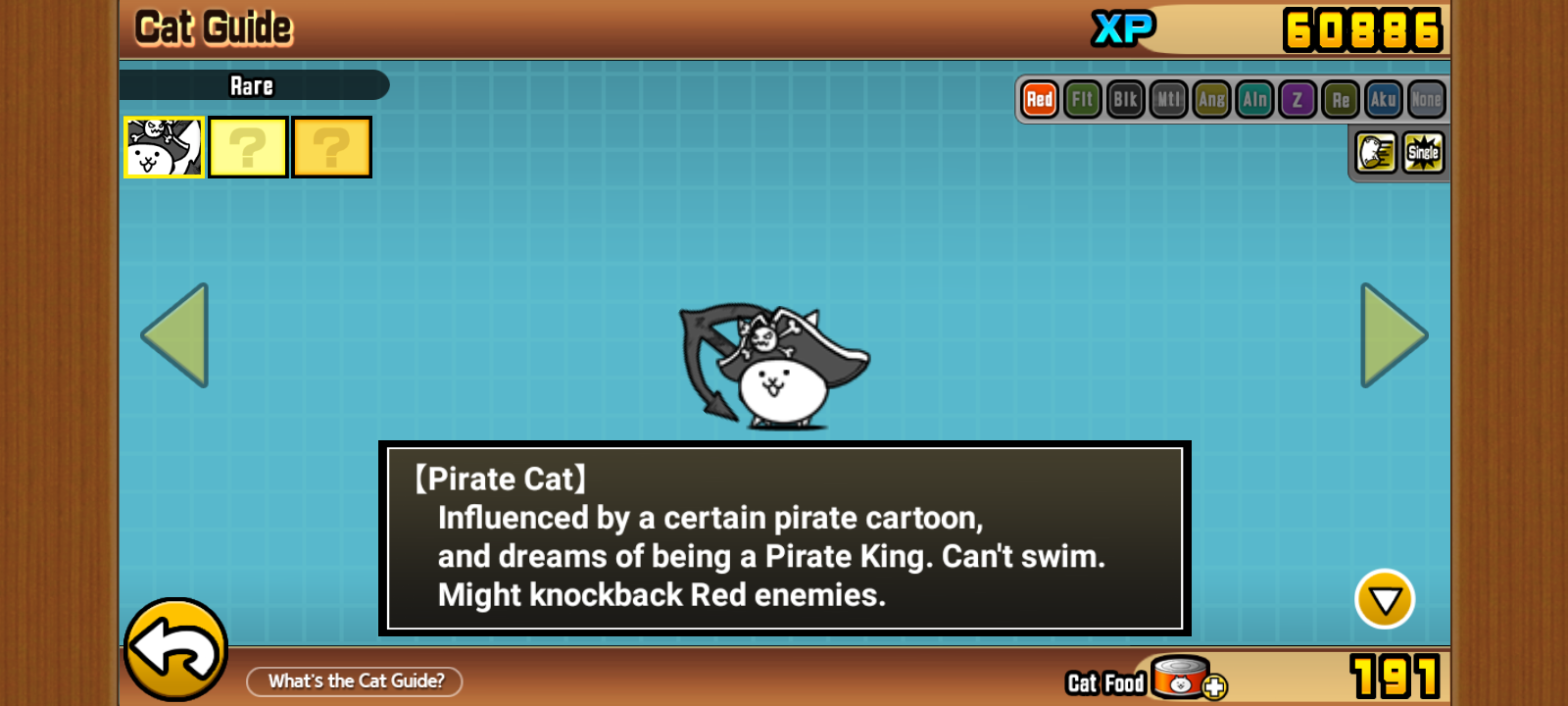The height and width of the screenshot is (706, 1568).
Task: Toggle the Ang angel trait filter
Action: pos(1212,99)
